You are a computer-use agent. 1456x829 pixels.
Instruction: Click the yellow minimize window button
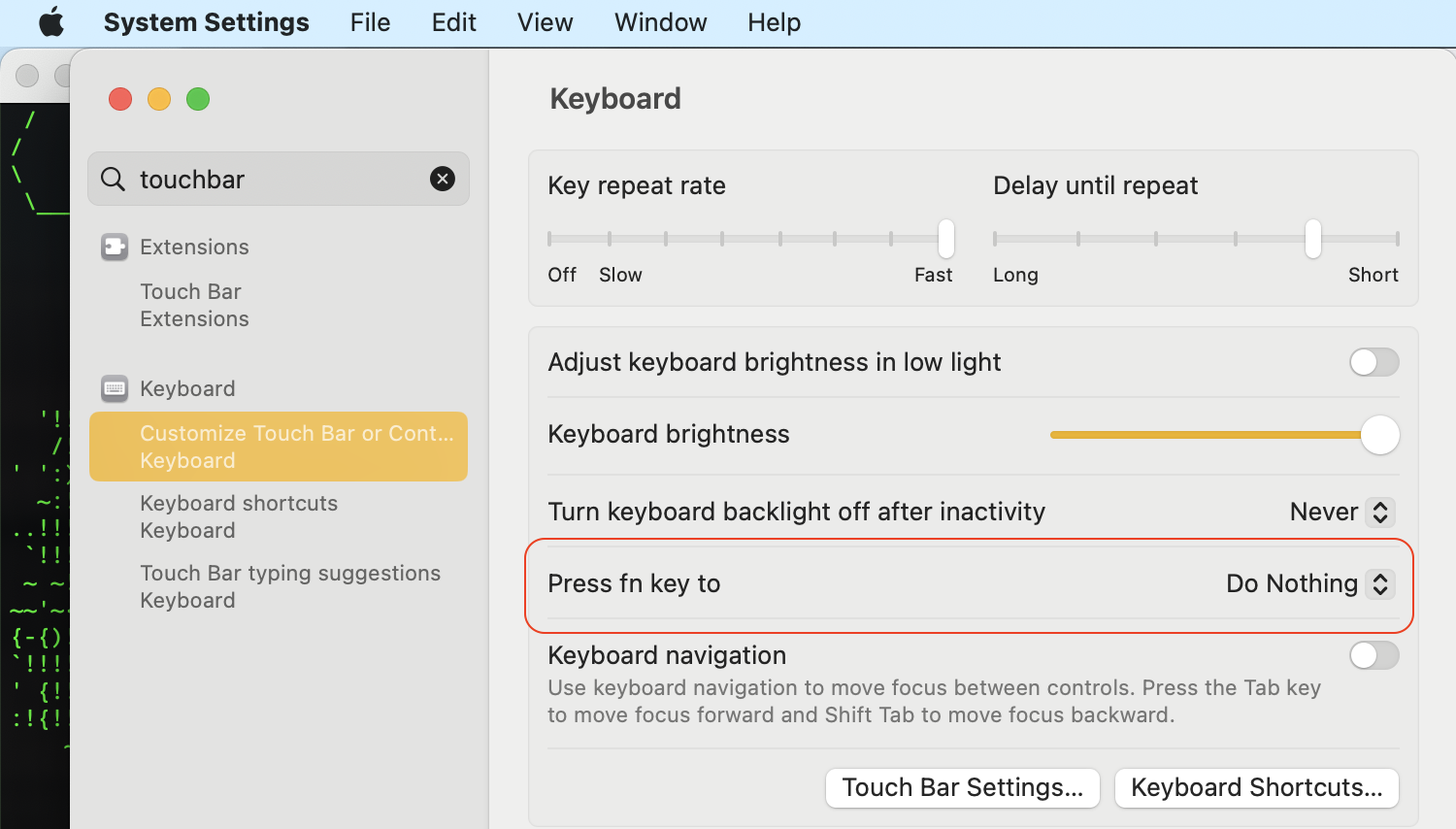(x=159, y=99)
